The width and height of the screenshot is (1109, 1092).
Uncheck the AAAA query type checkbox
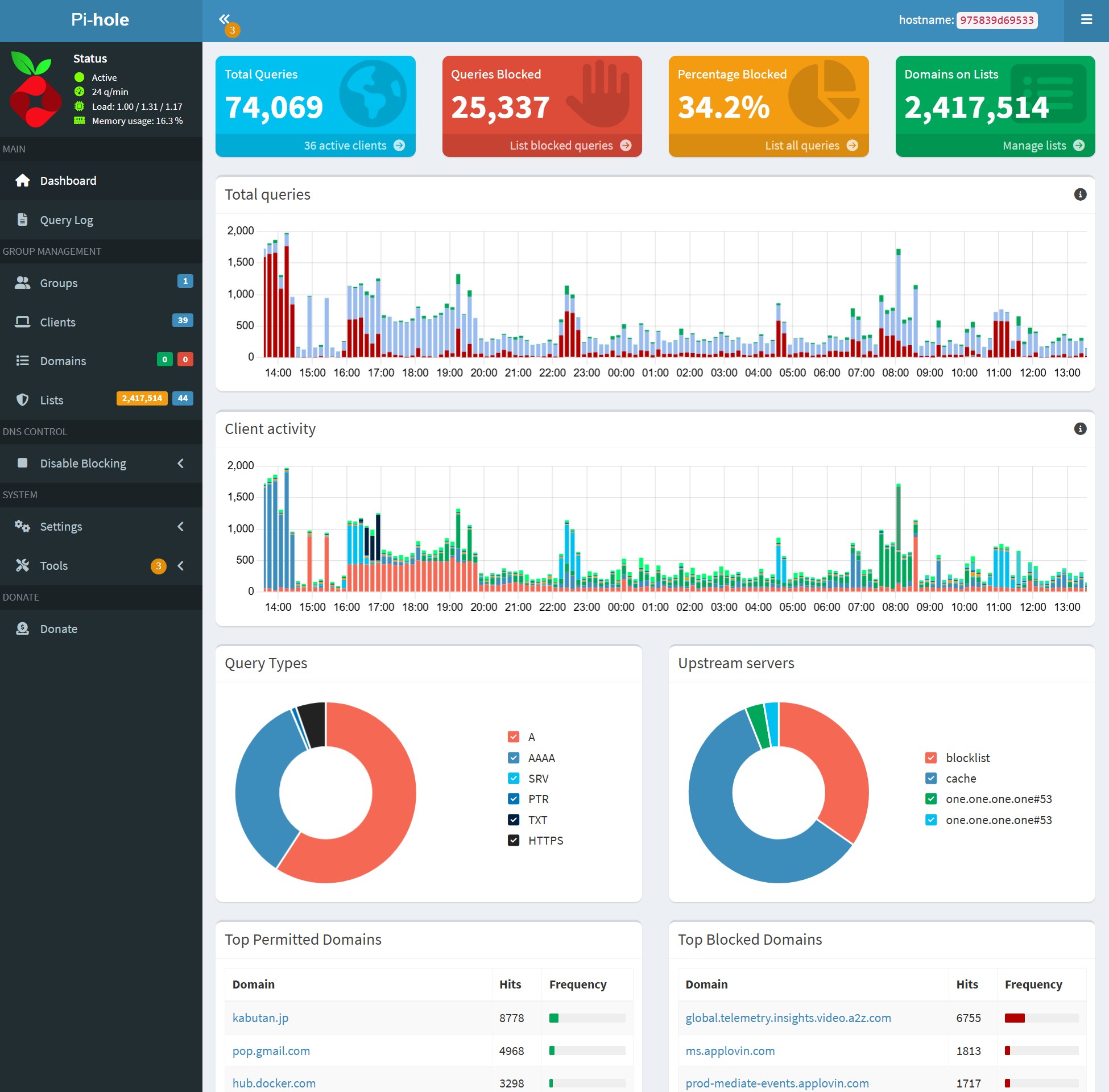[x=513, y=758]
